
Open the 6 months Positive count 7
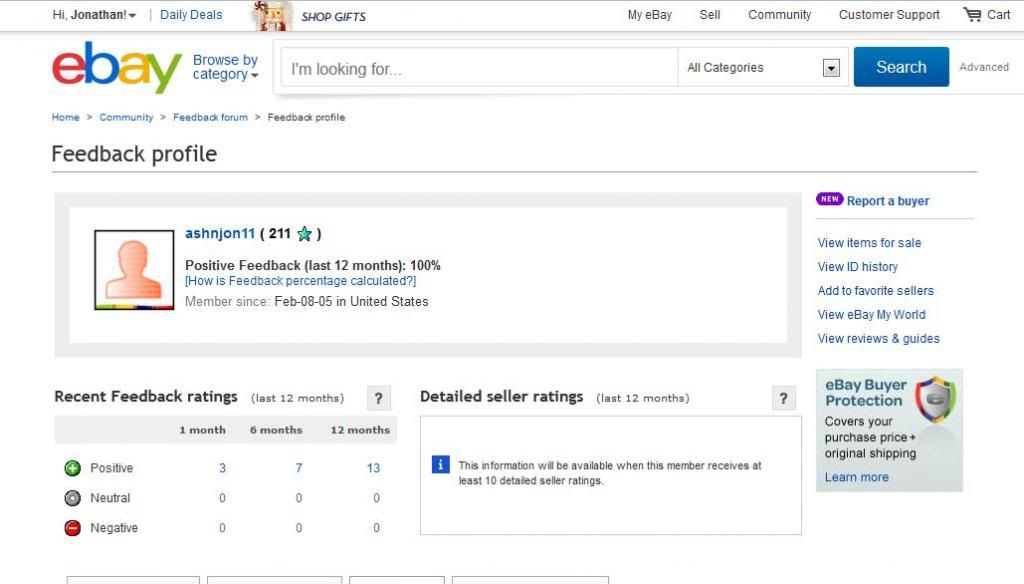pyautogui.click(x=298, y=468)
